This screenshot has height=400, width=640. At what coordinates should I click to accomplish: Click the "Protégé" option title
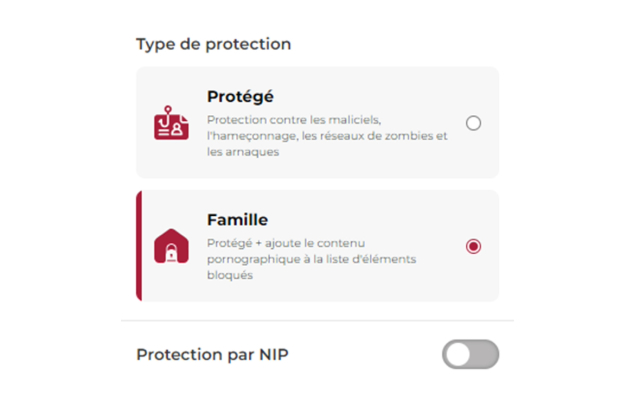click(240, 97)
